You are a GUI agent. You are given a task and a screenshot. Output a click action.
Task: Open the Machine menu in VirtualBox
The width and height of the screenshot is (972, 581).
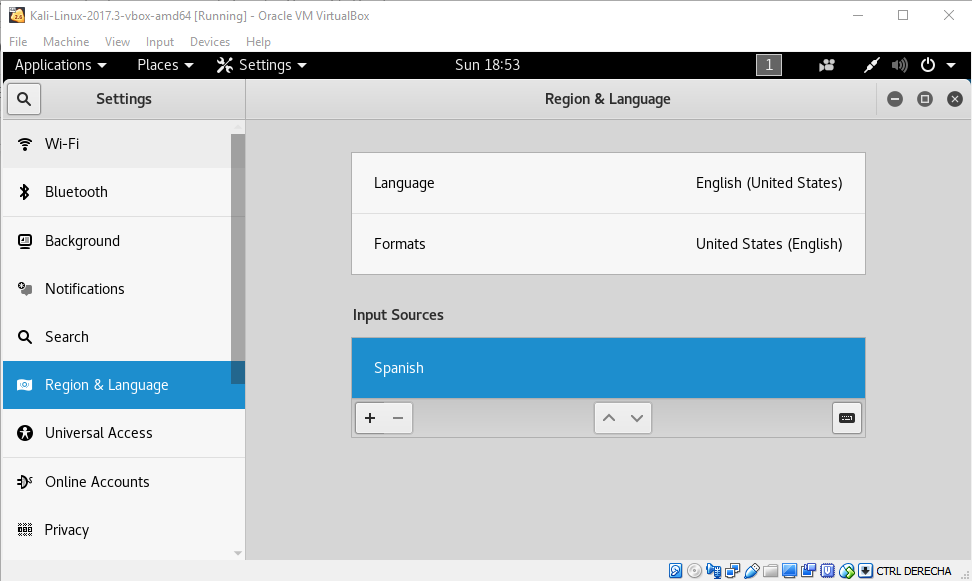(x=66, y=42)
